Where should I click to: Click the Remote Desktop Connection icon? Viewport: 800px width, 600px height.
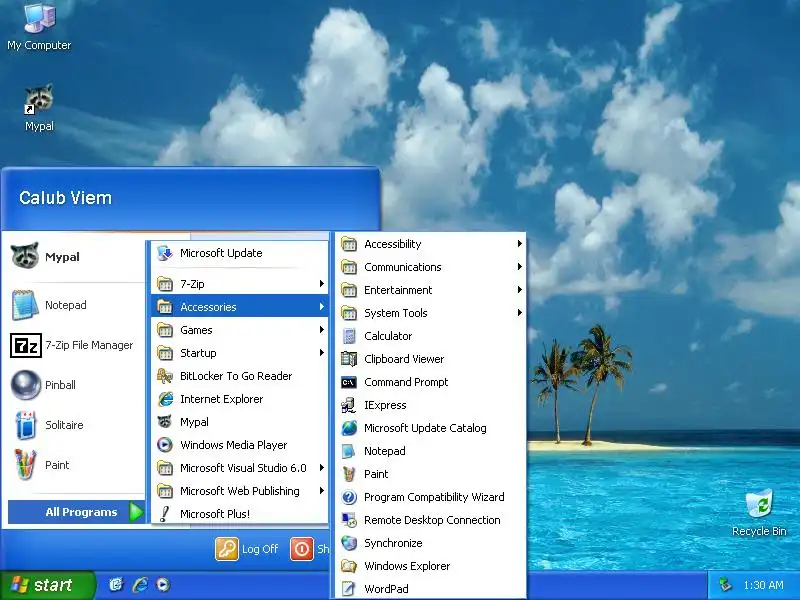coord(349,520)
